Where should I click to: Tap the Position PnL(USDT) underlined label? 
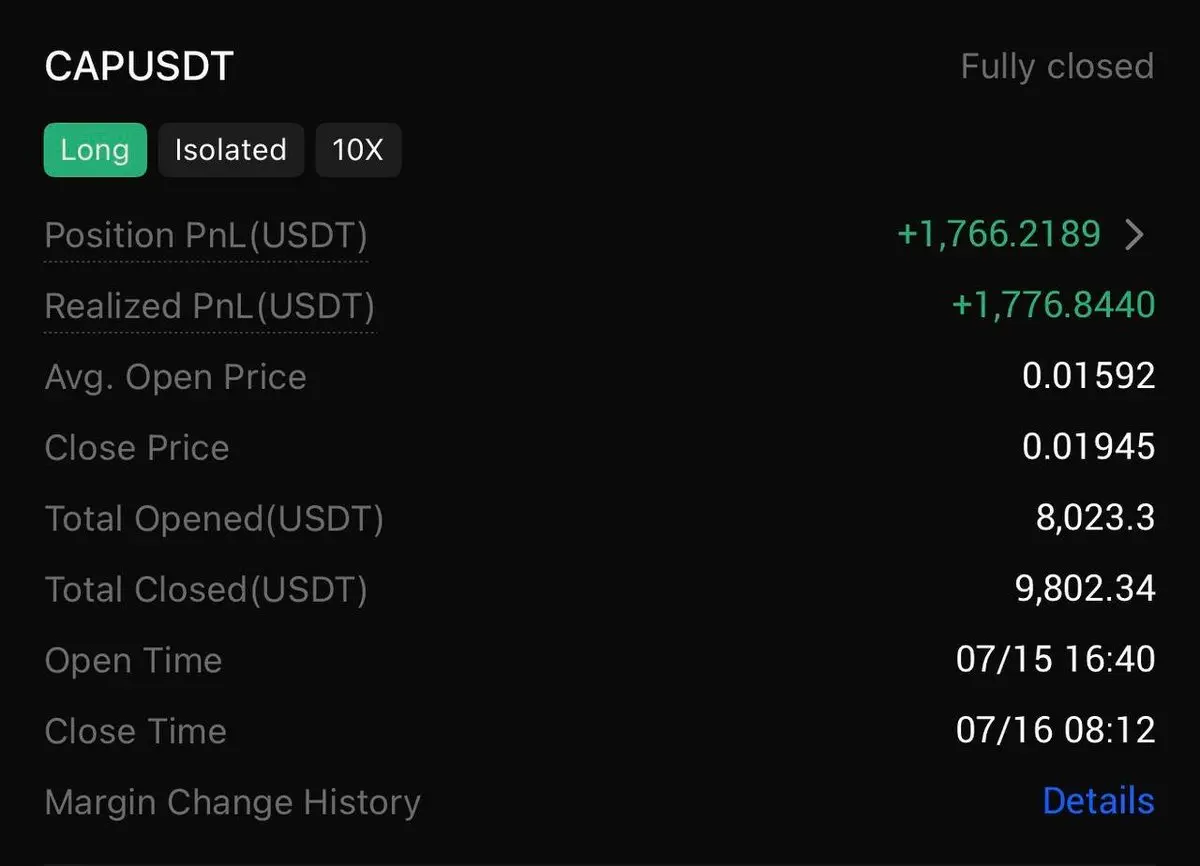tap(206, 236)
